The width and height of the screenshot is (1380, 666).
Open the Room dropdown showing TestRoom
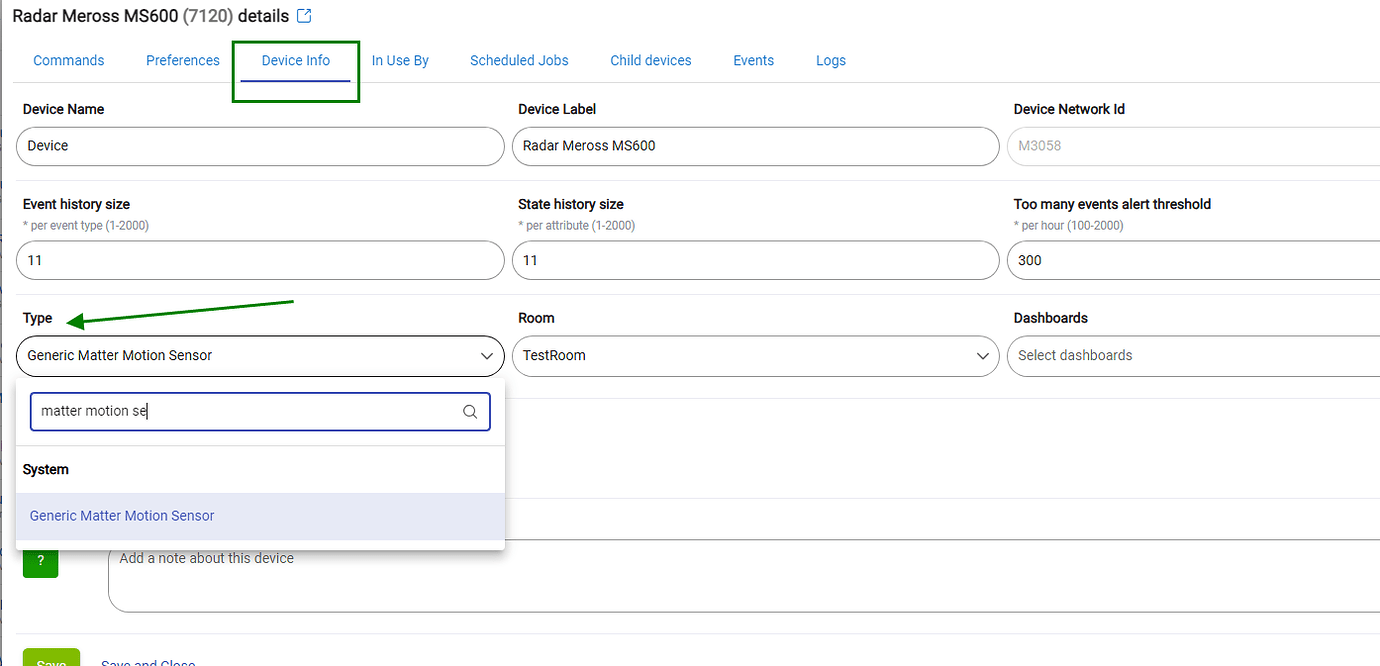pyautogui.click(x=755, y=356)
